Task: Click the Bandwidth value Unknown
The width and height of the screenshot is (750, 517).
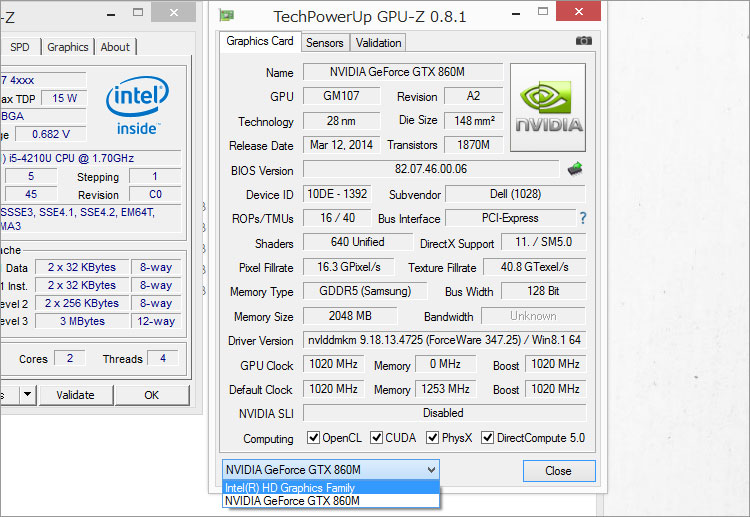Action: pyautogui.click(x=533, y=316)
